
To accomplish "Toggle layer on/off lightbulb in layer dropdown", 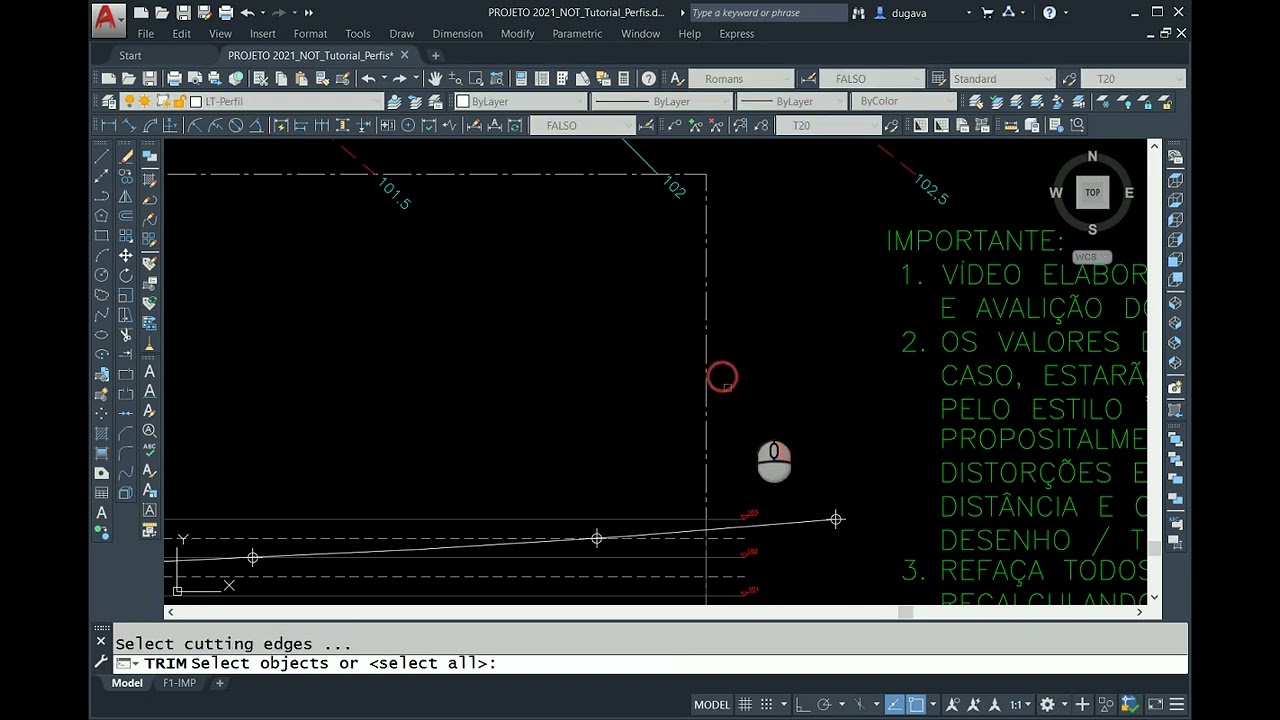I will pyautogui.click(x=129, y=101).
